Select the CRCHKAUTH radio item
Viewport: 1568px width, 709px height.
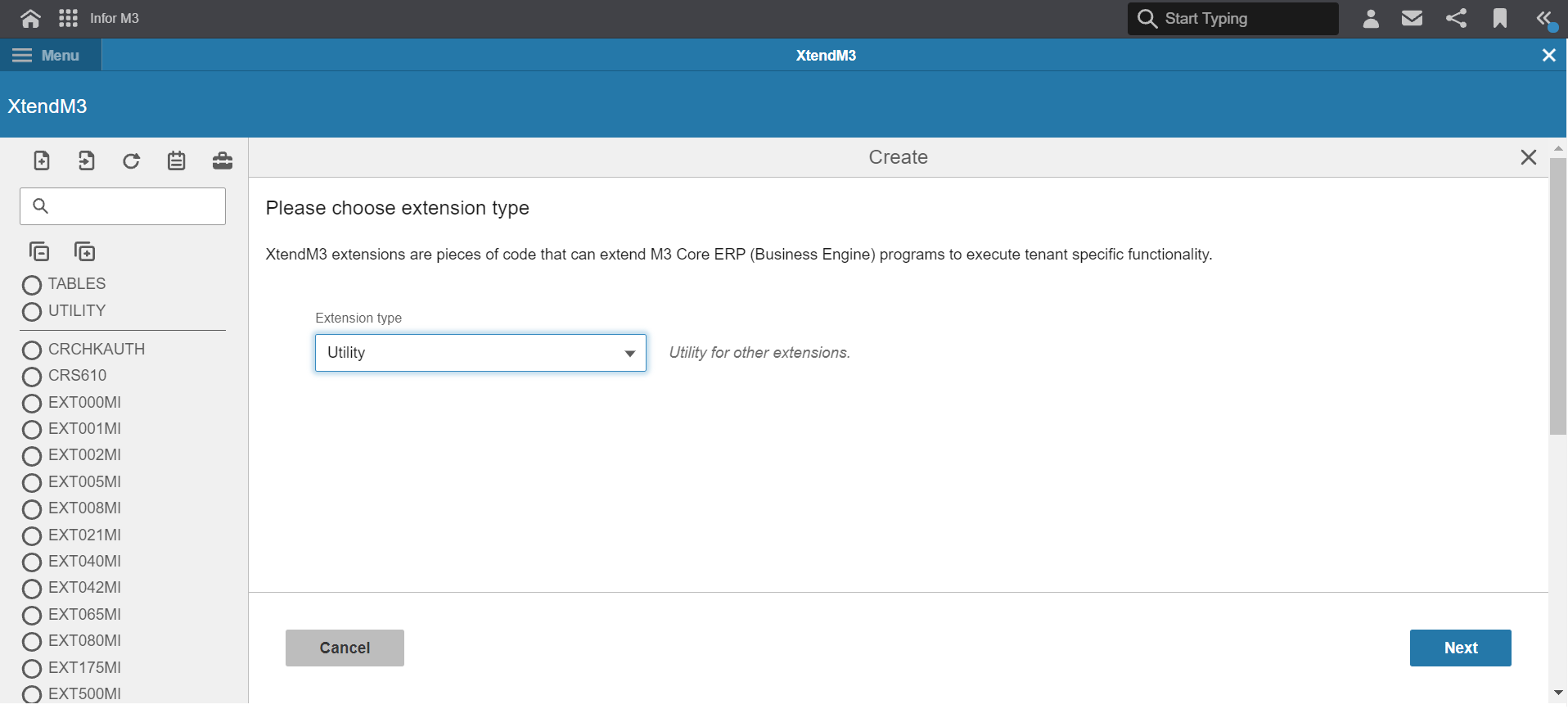point(84,350)
